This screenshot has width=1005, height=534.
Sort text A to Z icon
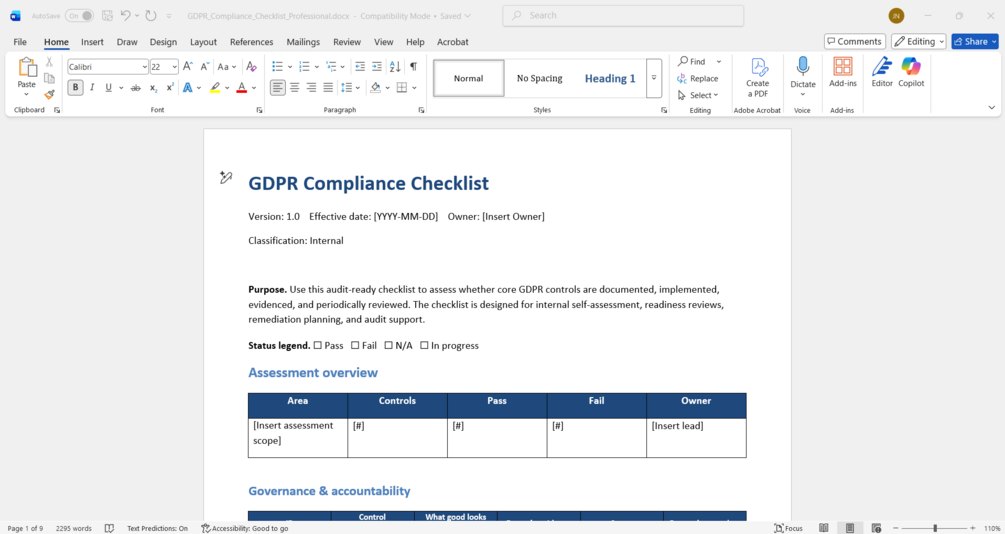tap(395, 66)
